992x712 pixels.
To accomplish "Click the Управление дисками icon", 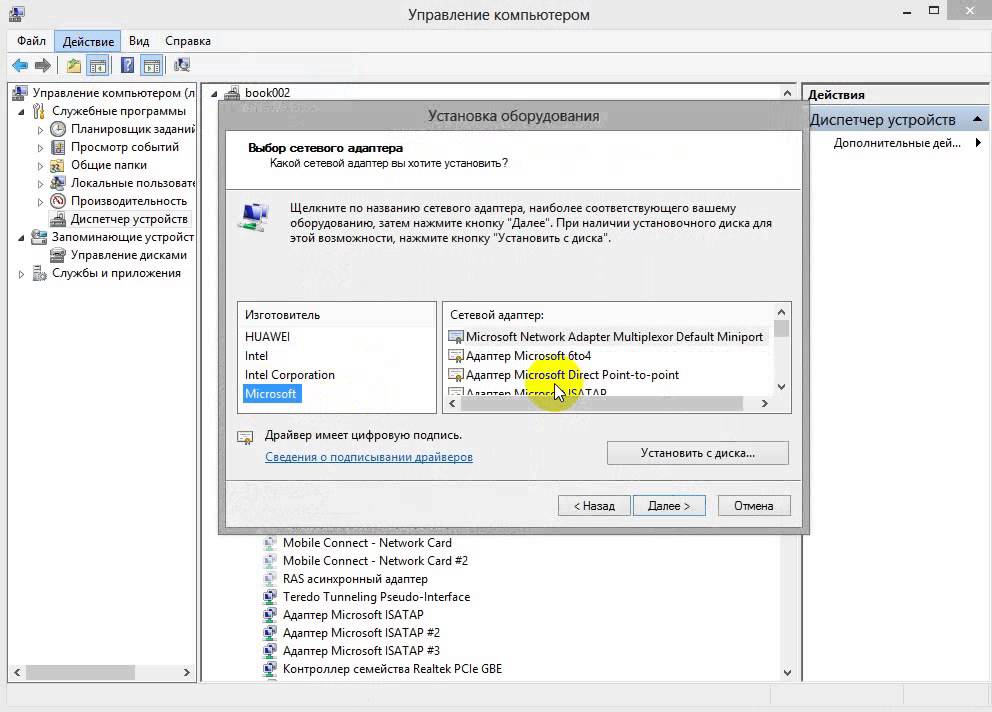I will [58, 255].
